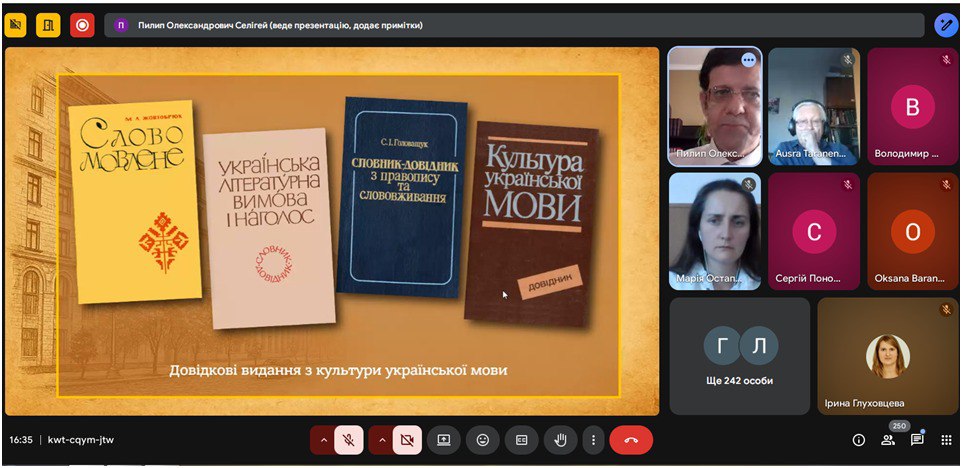Image resolution: width=962 pixels, height=468 pixels.
Task: Open the meeting details info icon
Action: point(858,440)
